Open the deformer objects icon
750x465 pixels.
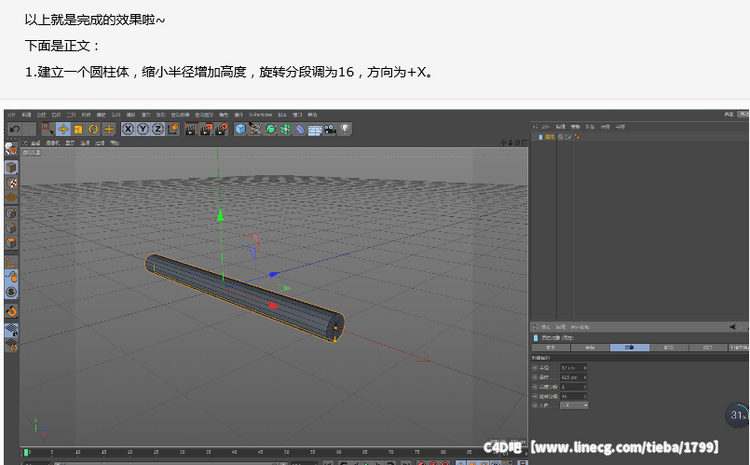coord(300,129)
